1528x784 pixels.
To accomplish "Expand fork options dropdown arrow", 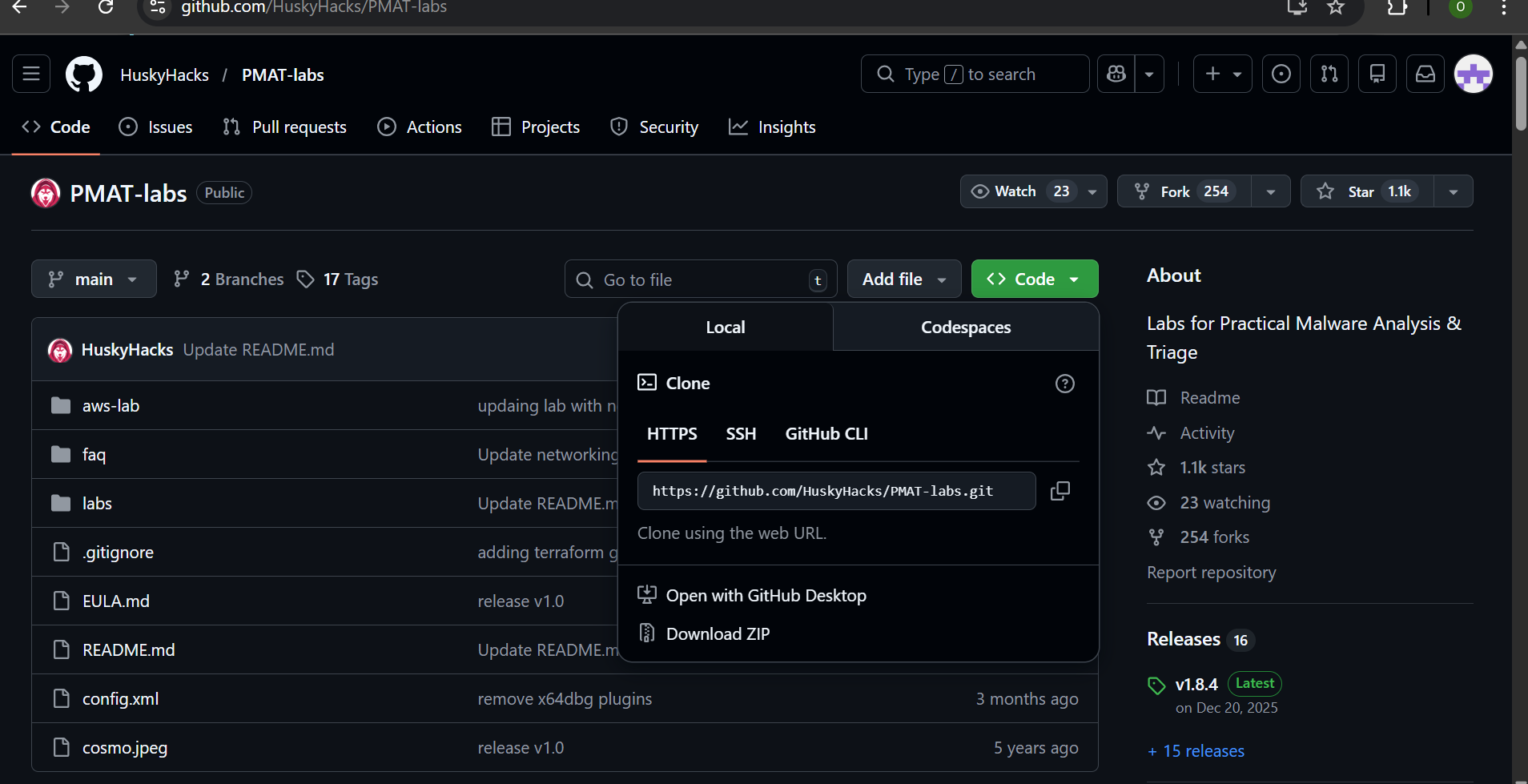I will [1271, 191].
